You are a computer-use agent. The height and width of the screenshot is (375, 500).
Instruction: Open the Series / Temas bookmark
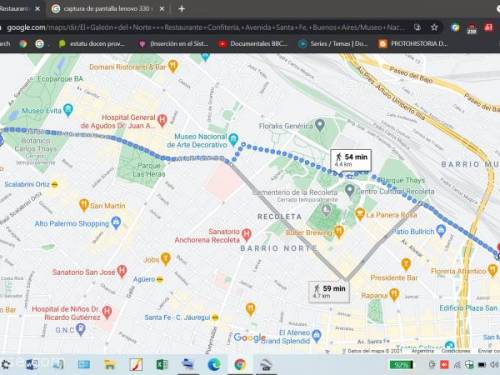click(333, 44)
